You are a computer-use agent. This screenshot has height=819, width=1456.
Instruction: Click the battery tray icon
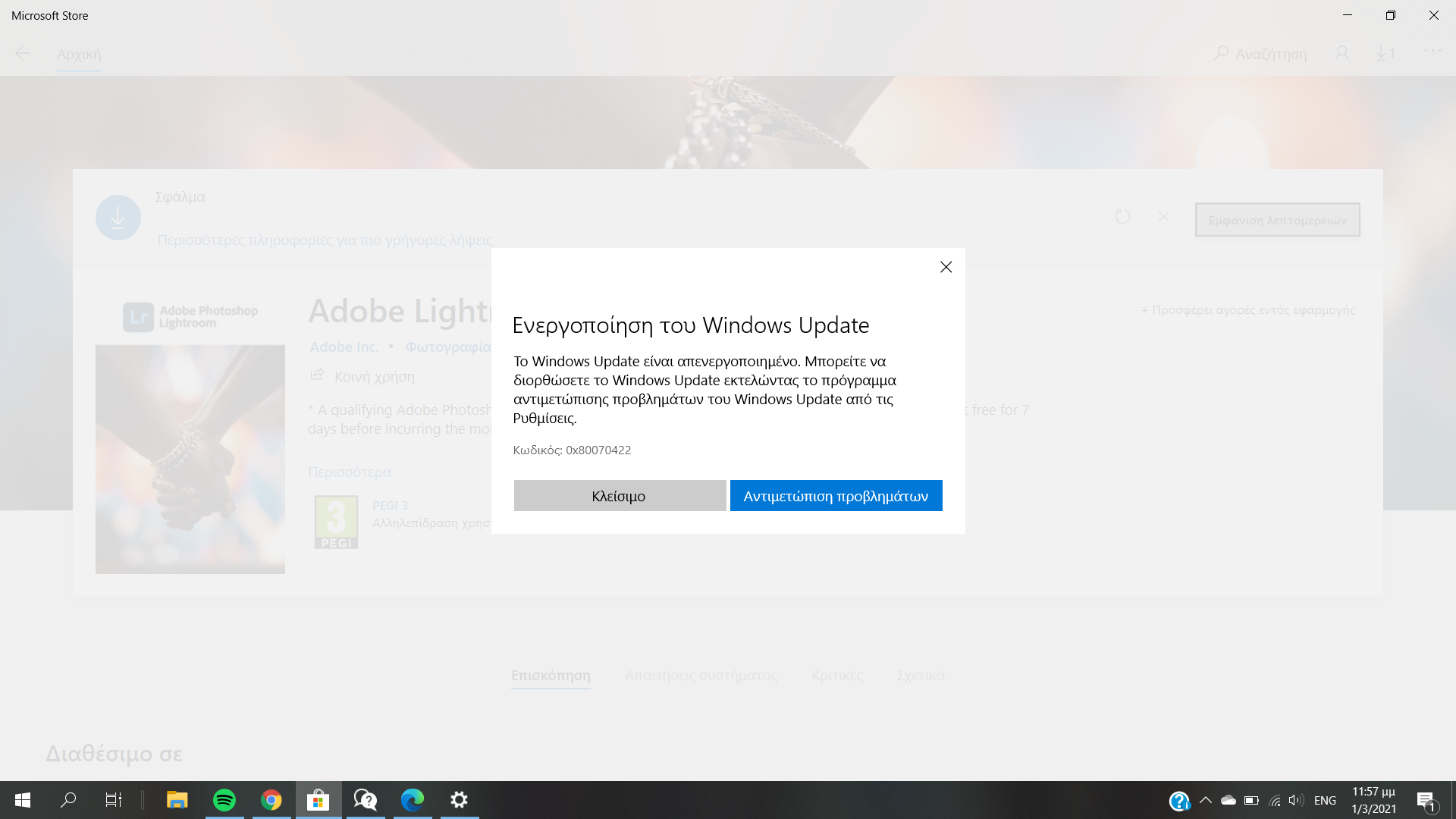tap(1252, 800)
